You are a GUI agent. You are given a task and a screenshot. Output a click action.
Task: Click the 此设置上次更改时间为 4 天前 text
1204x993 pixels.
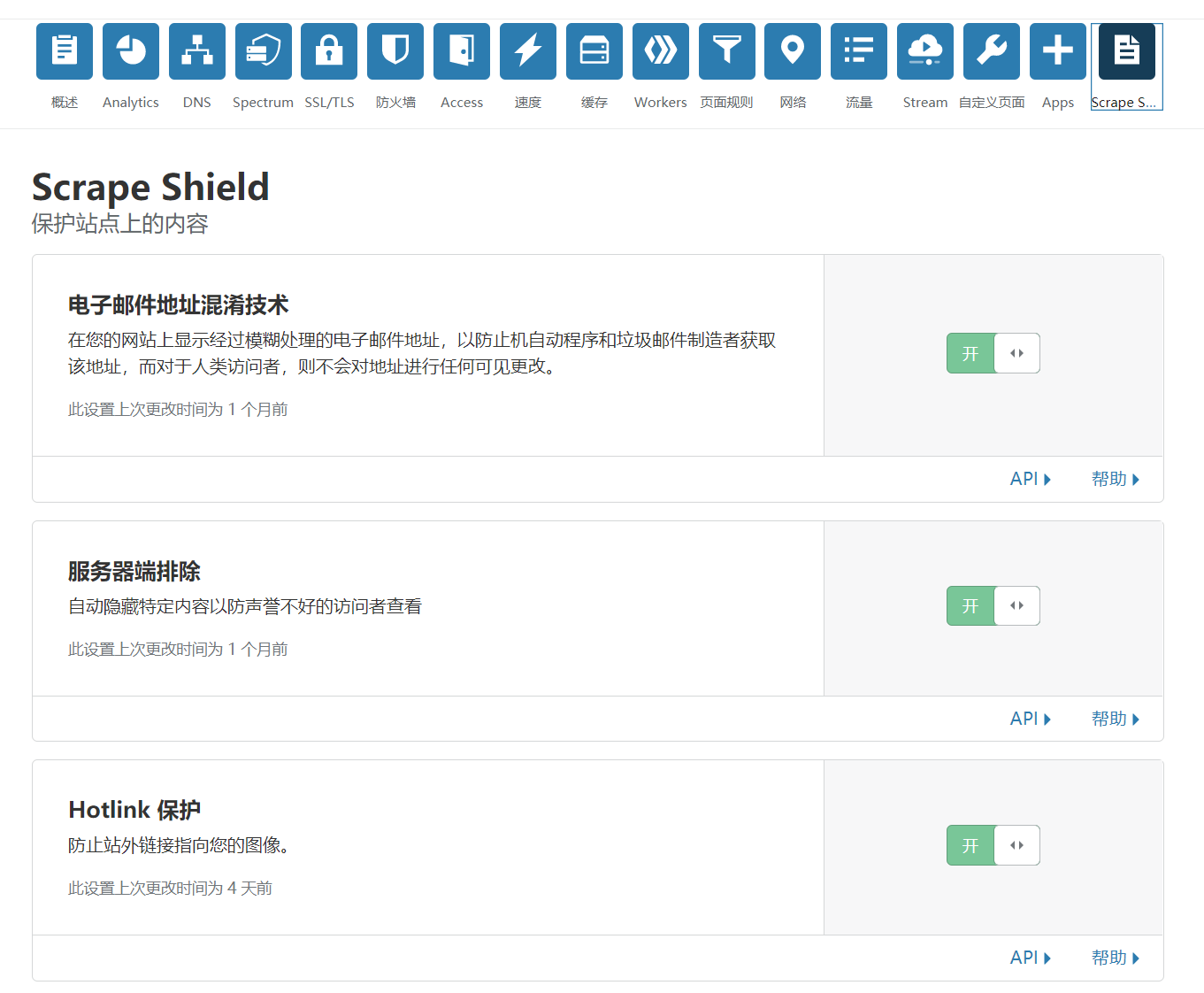pyautogui.click(x=171, y=888)
